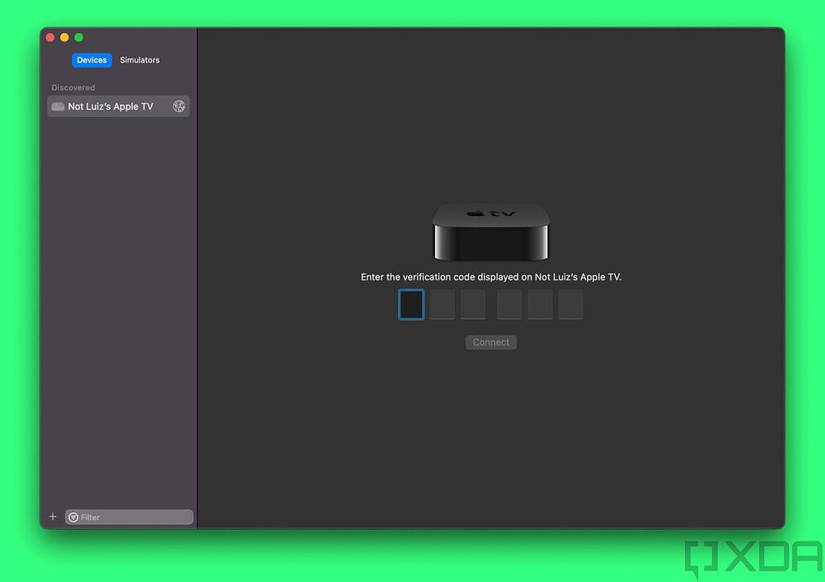The height and width of the screenshot is (582, 825).
Task: Click the filter icon in the Filter field
Action: pyautogui.click(x=74, y=517)
